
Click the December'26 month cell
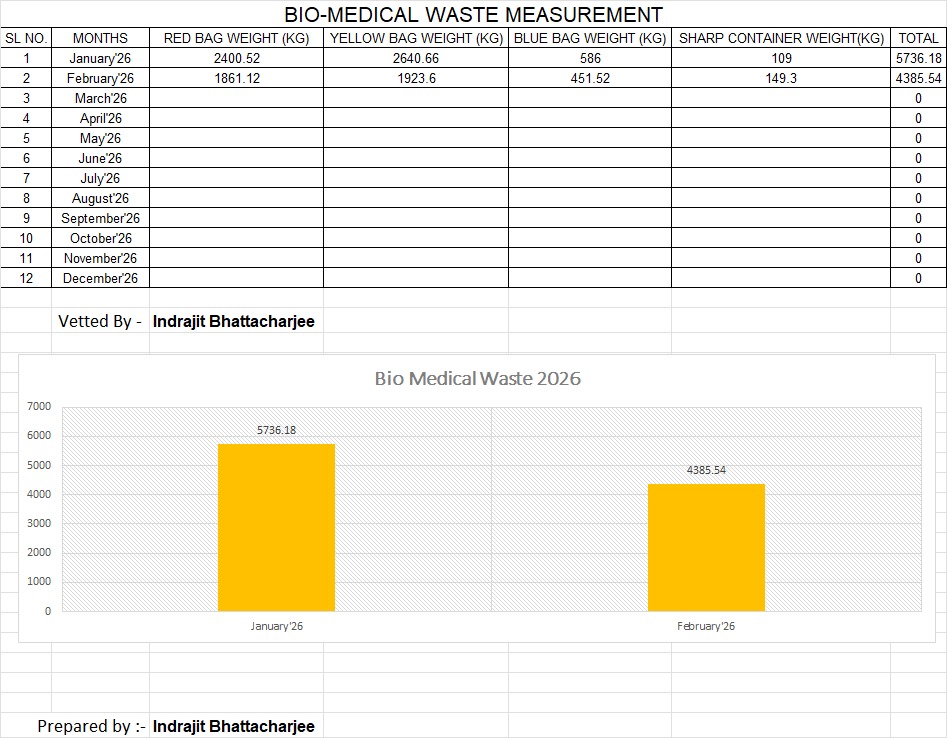tap(100, 278)
